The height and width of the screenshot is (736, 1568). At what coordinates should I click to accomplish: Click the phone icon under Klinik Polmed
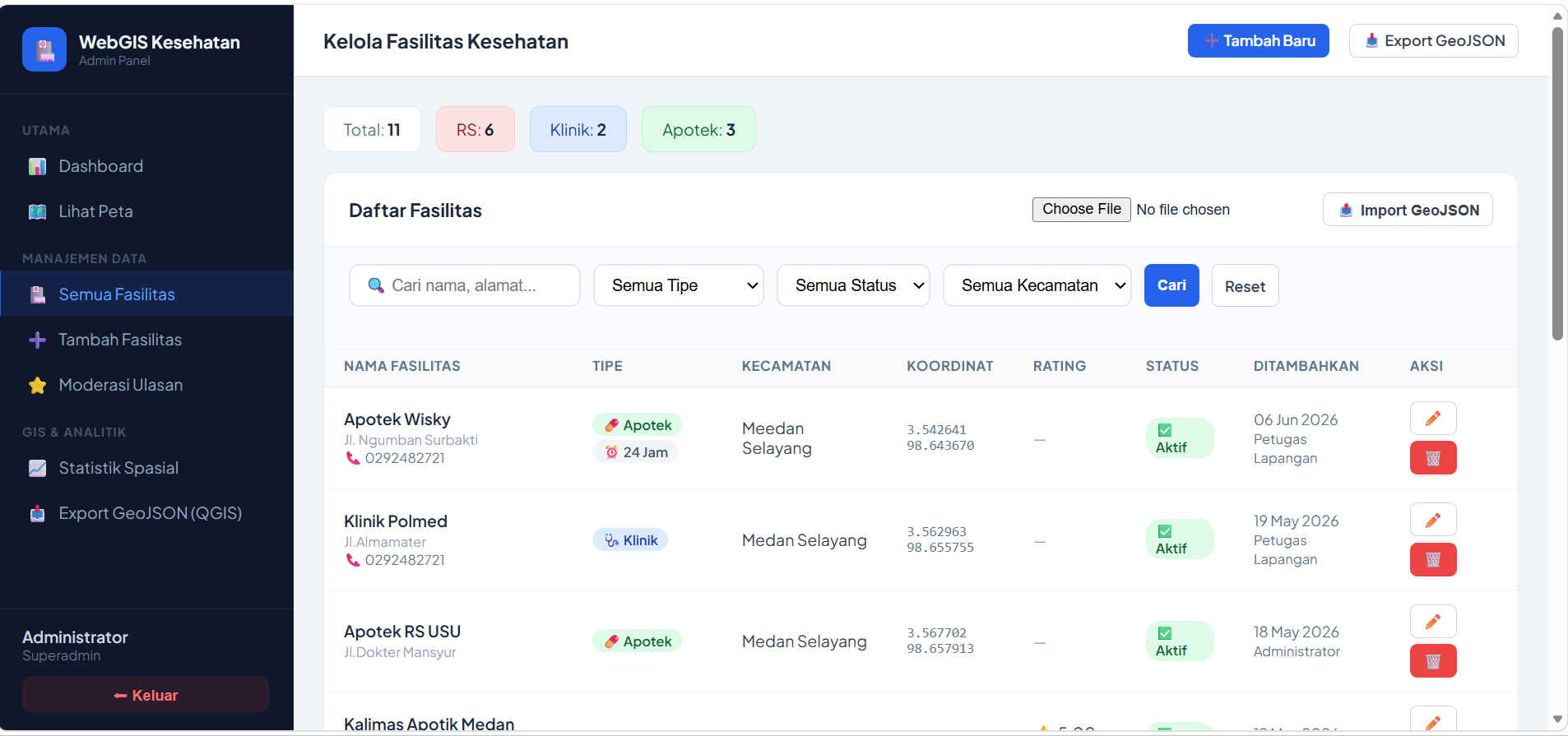tap(353, 560)
